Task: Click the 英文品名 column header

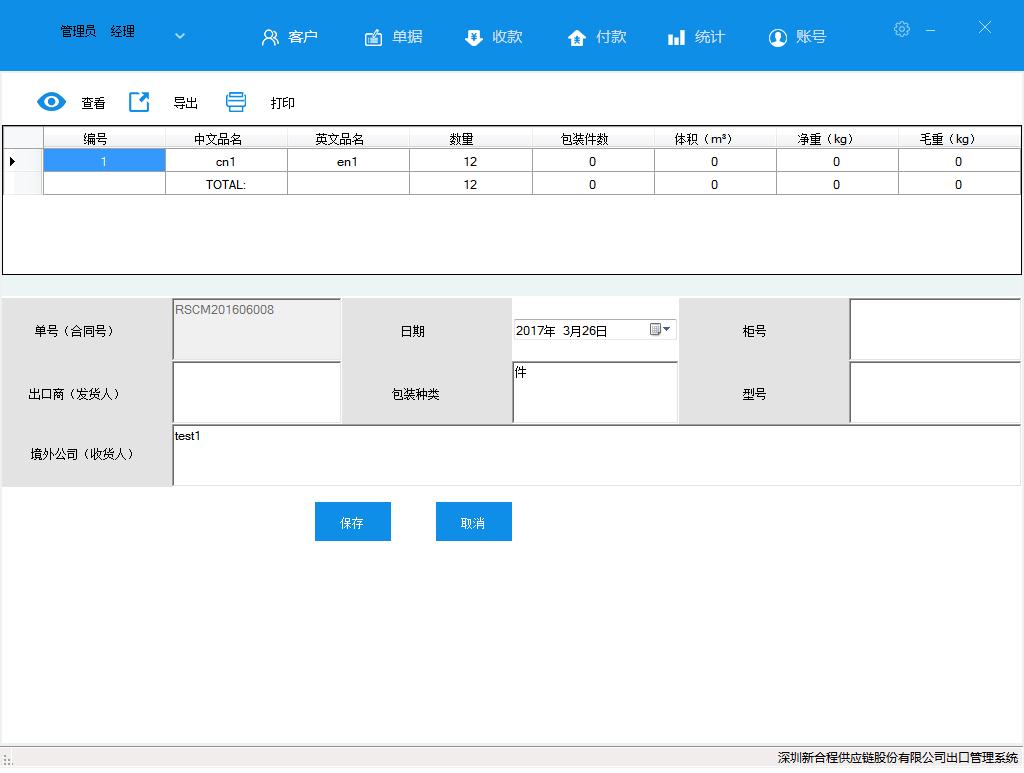Action: pyautogui.click(x=348, y=138)
